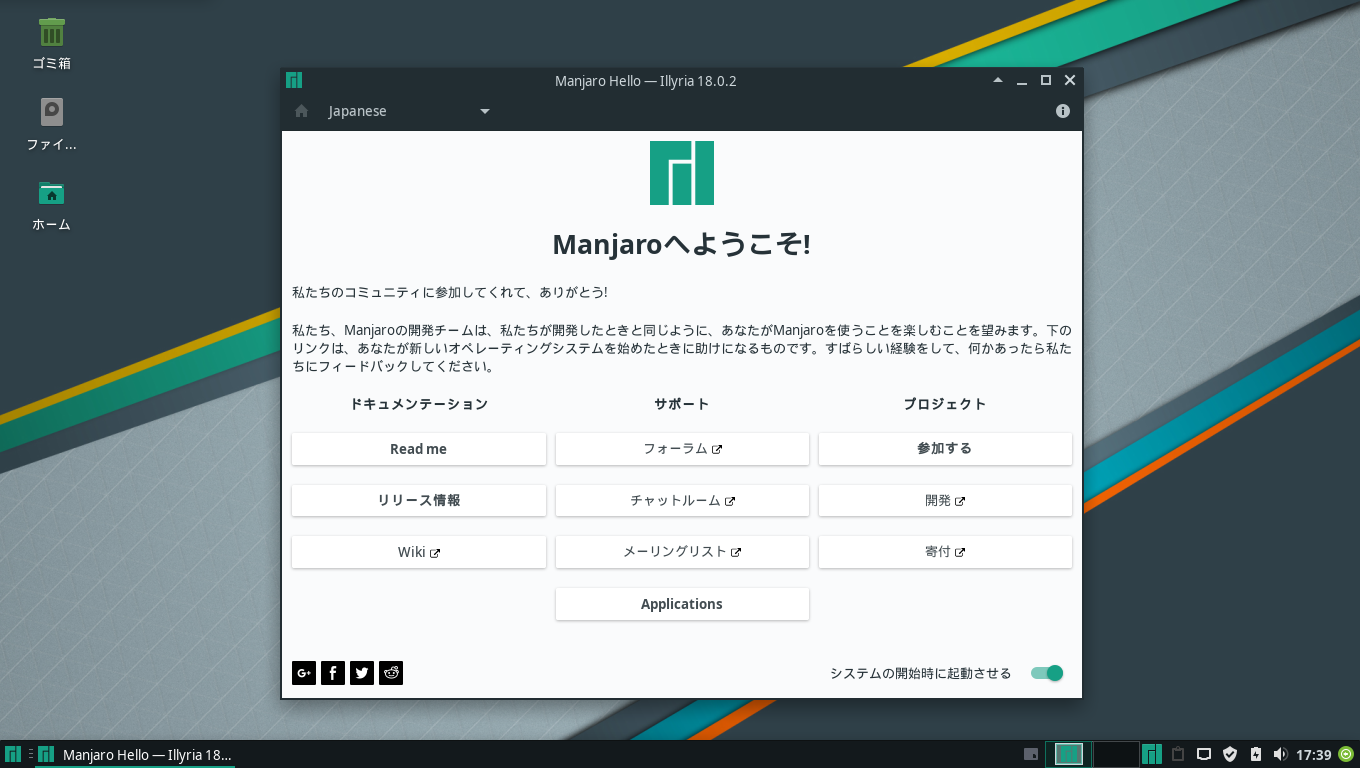This screenshot has height=768, width=1360.
Task: Click the network display tray icon
Action: coord(1204,754)
